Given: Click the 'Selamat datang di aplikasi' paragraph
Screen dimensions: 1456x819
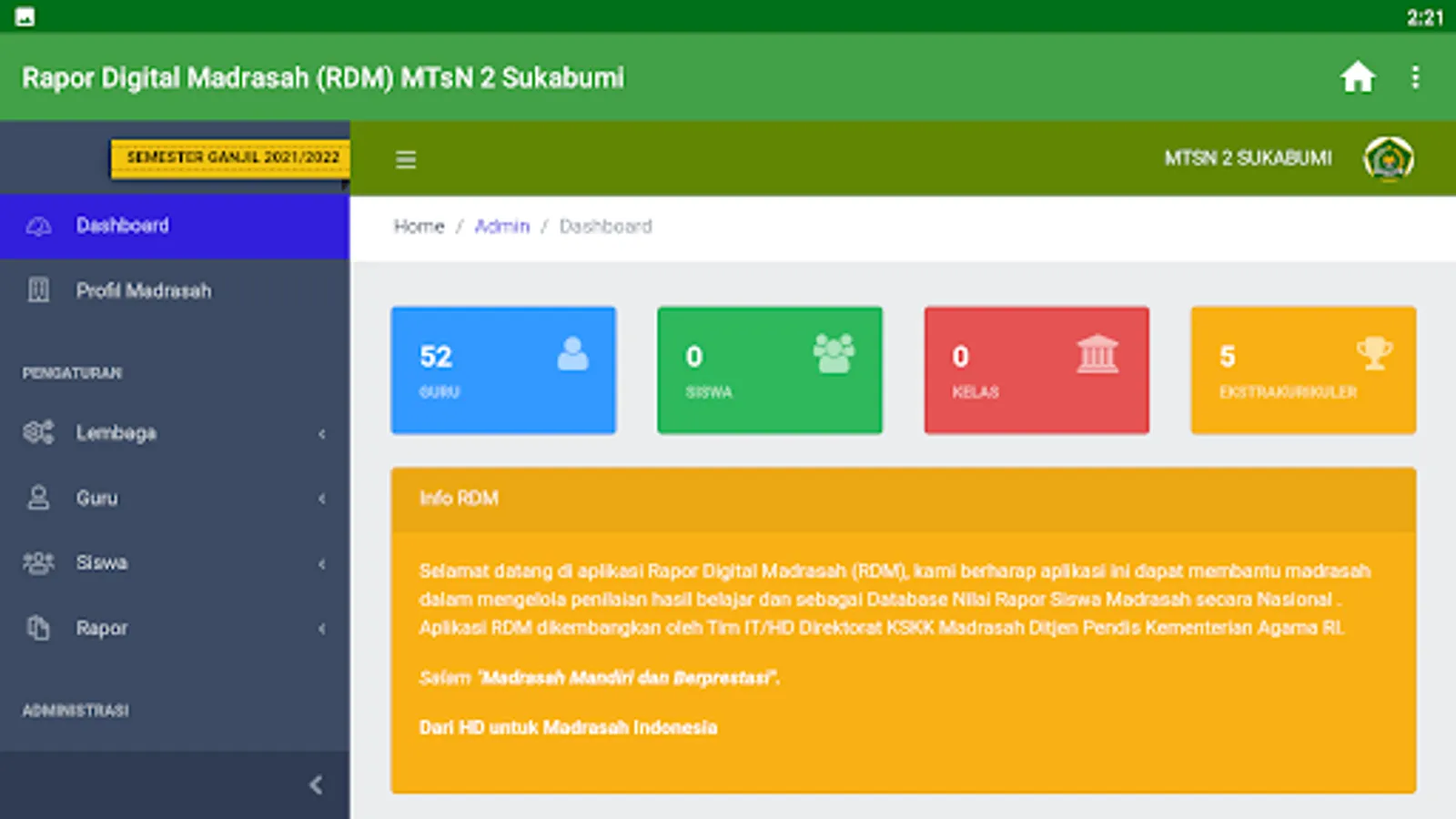Looking at the screenshot, I should click(x=895, y=600).
